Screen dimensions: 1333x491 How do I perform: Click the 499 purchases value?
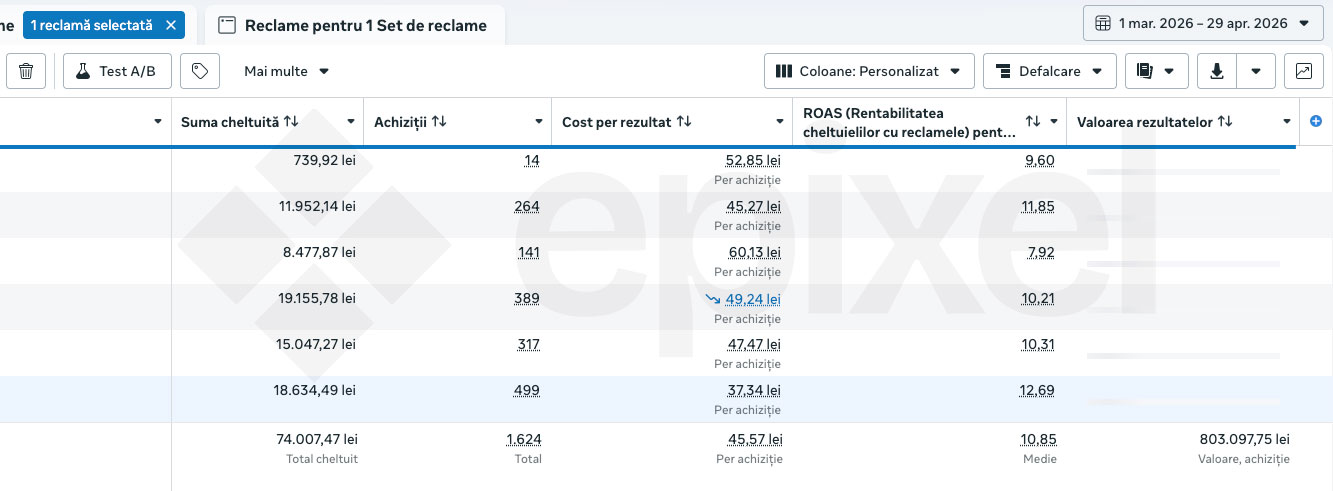(526, 390)
